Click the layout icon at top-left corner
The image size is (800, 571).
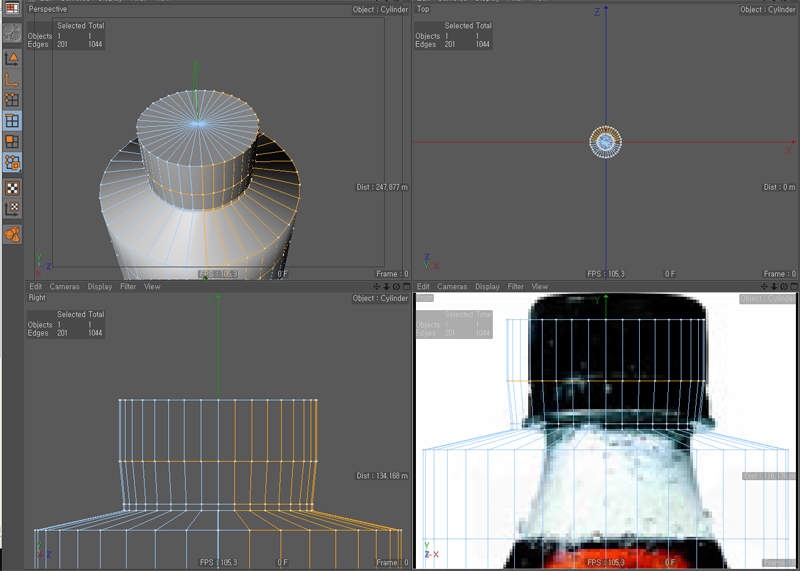click(12, 9)
